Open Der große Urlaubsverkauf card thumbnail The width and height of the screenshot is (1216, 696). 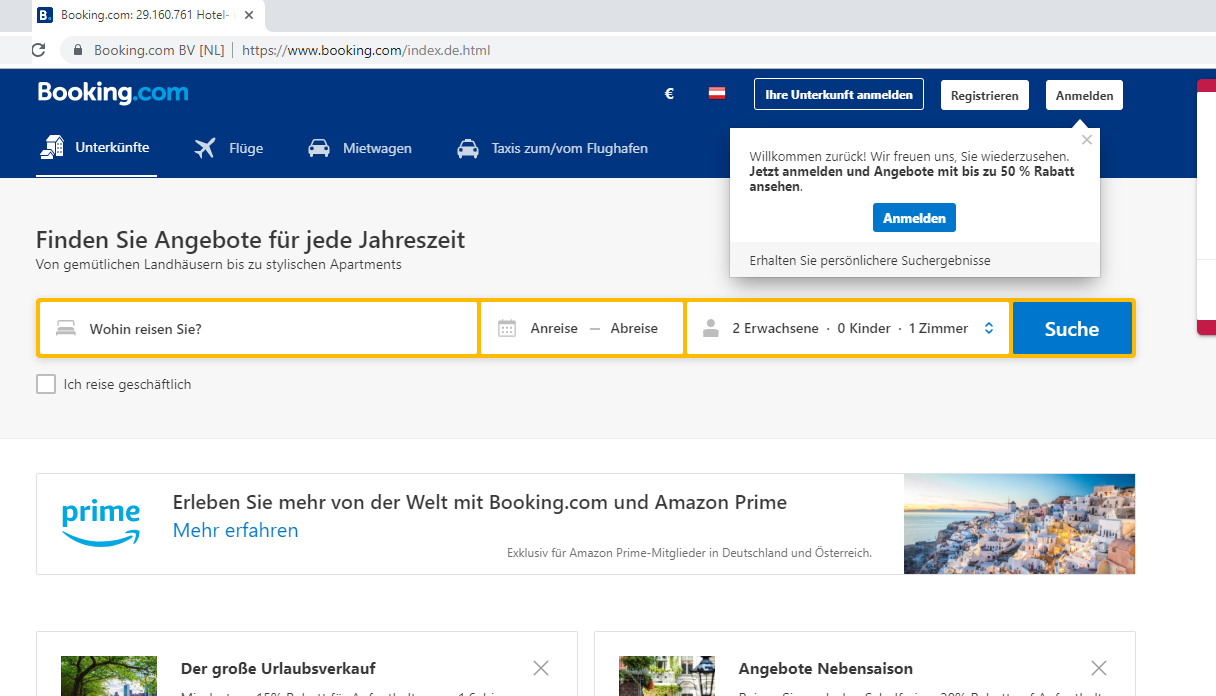[109, 676]
